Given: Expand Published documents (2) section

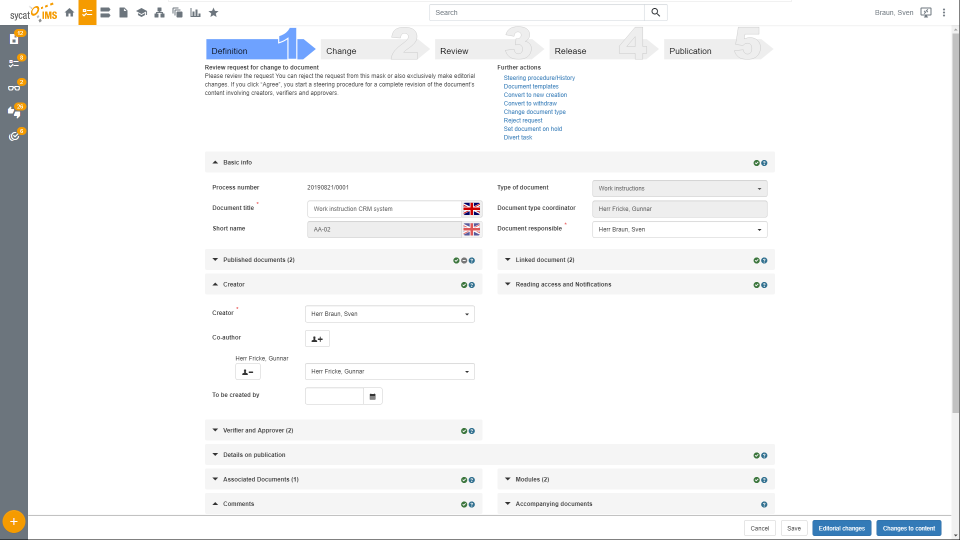Looking at the screenshot, I should (x=215, y=260).
